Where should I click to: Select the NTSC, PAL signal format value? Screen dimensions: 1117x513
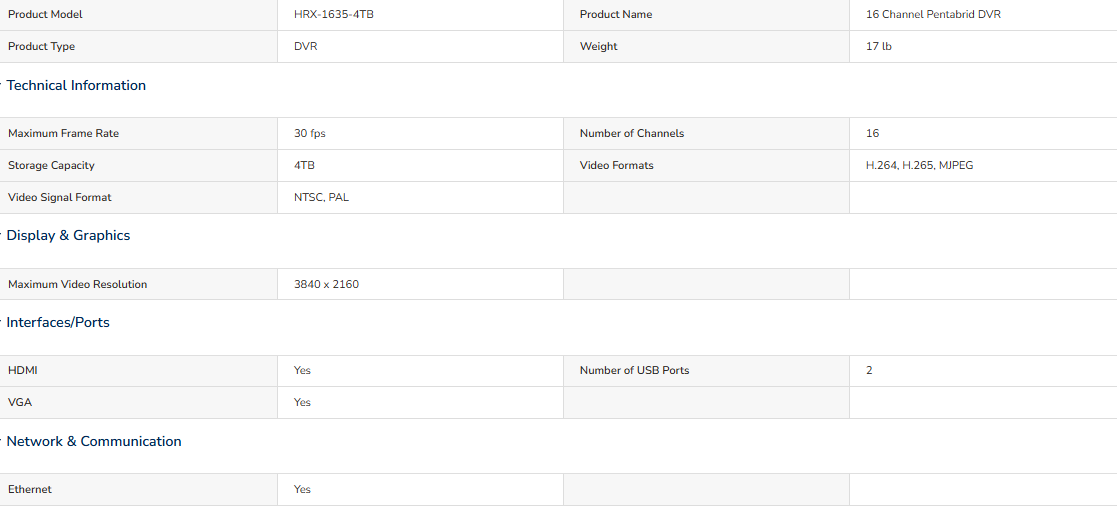(x=321, y=197)
